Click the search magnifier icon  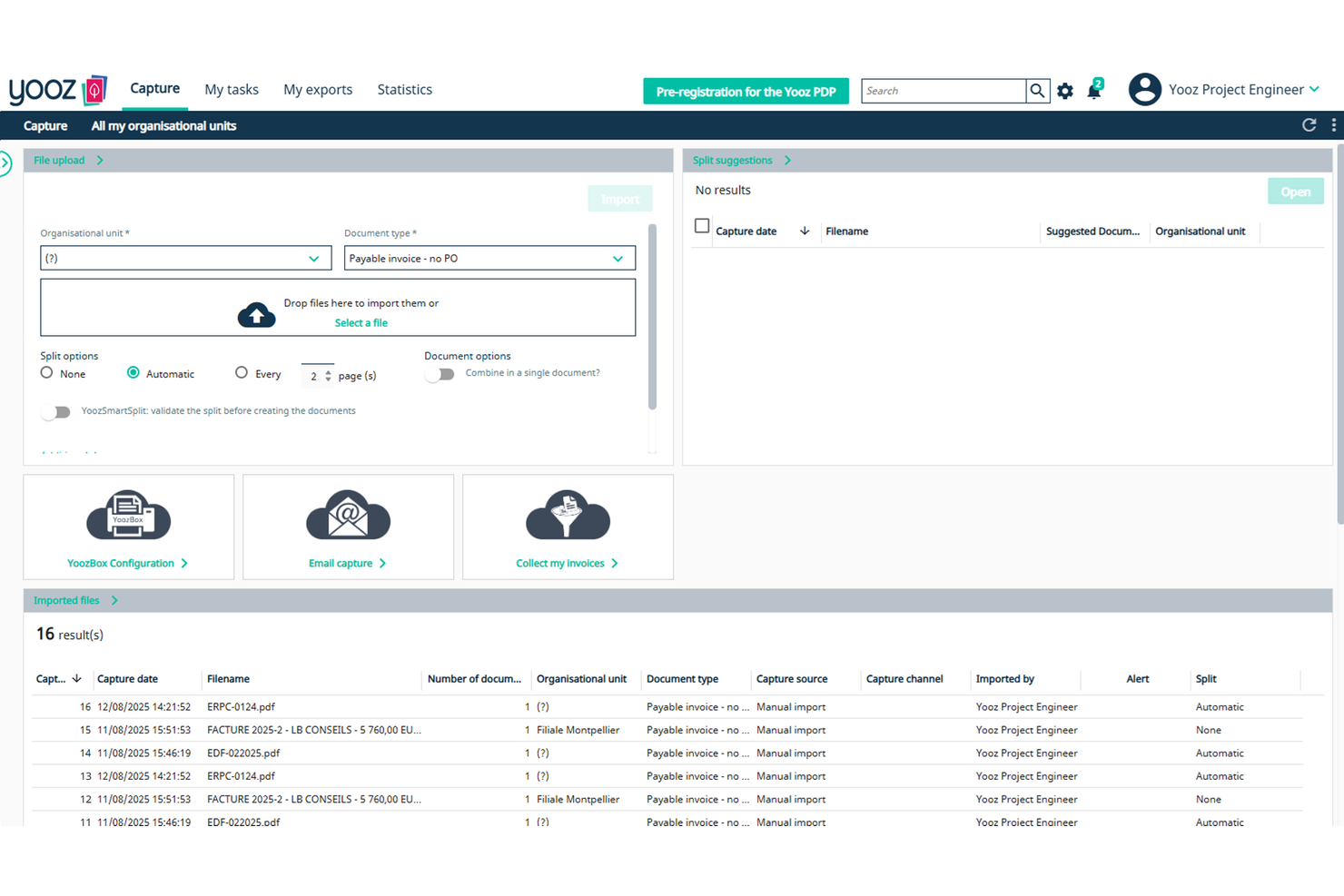click(x=1037, y=91)
